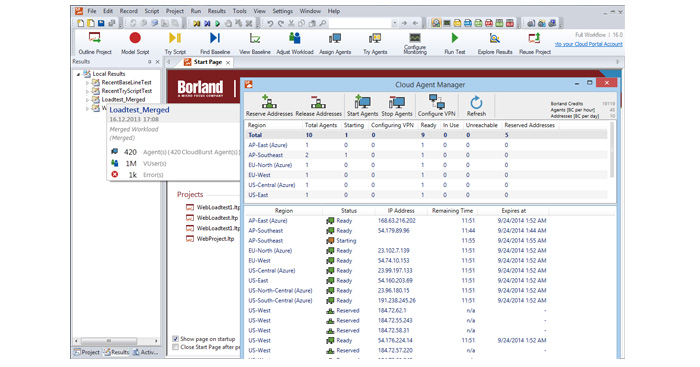Click the Save All toolbar icon
The height and width of the screenshot is (367, 700).
[112, 23]
